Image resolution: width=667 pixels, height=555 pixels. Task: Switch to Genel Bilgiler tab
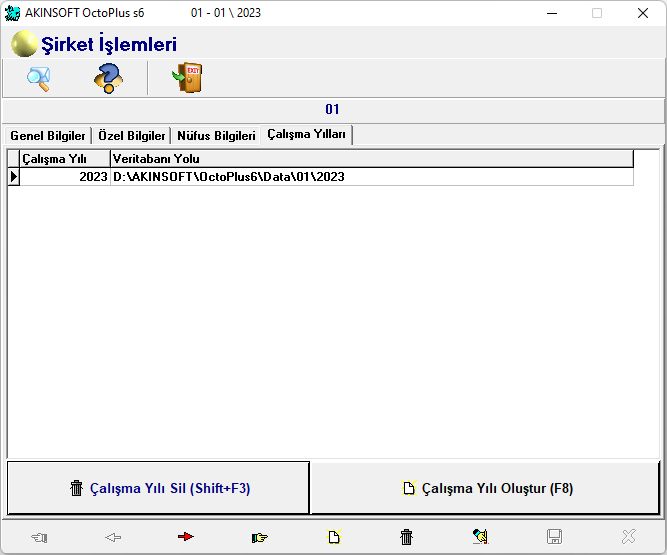tap(48, 136)
